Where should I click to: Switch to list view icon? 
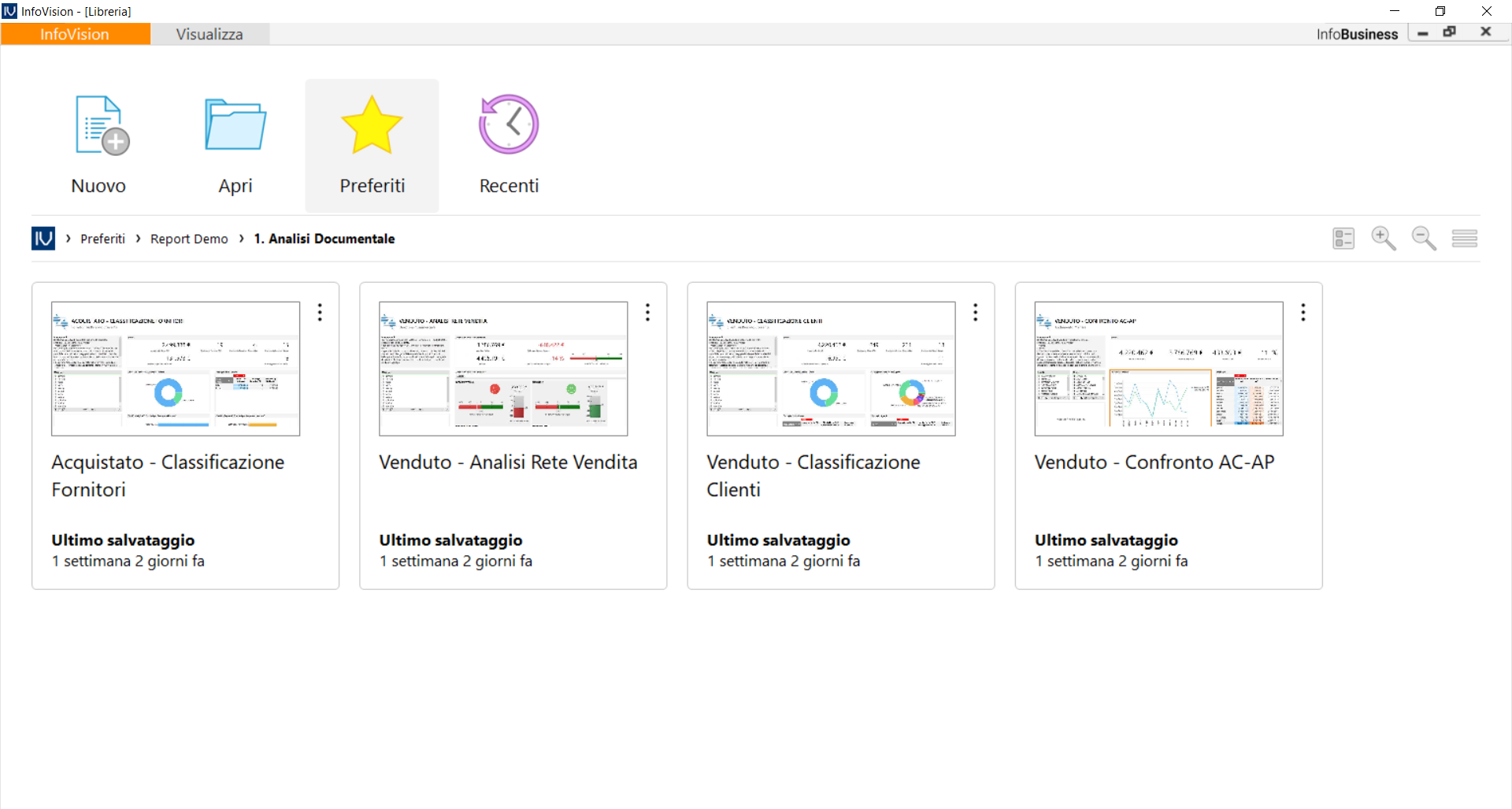coord(1464,238)
